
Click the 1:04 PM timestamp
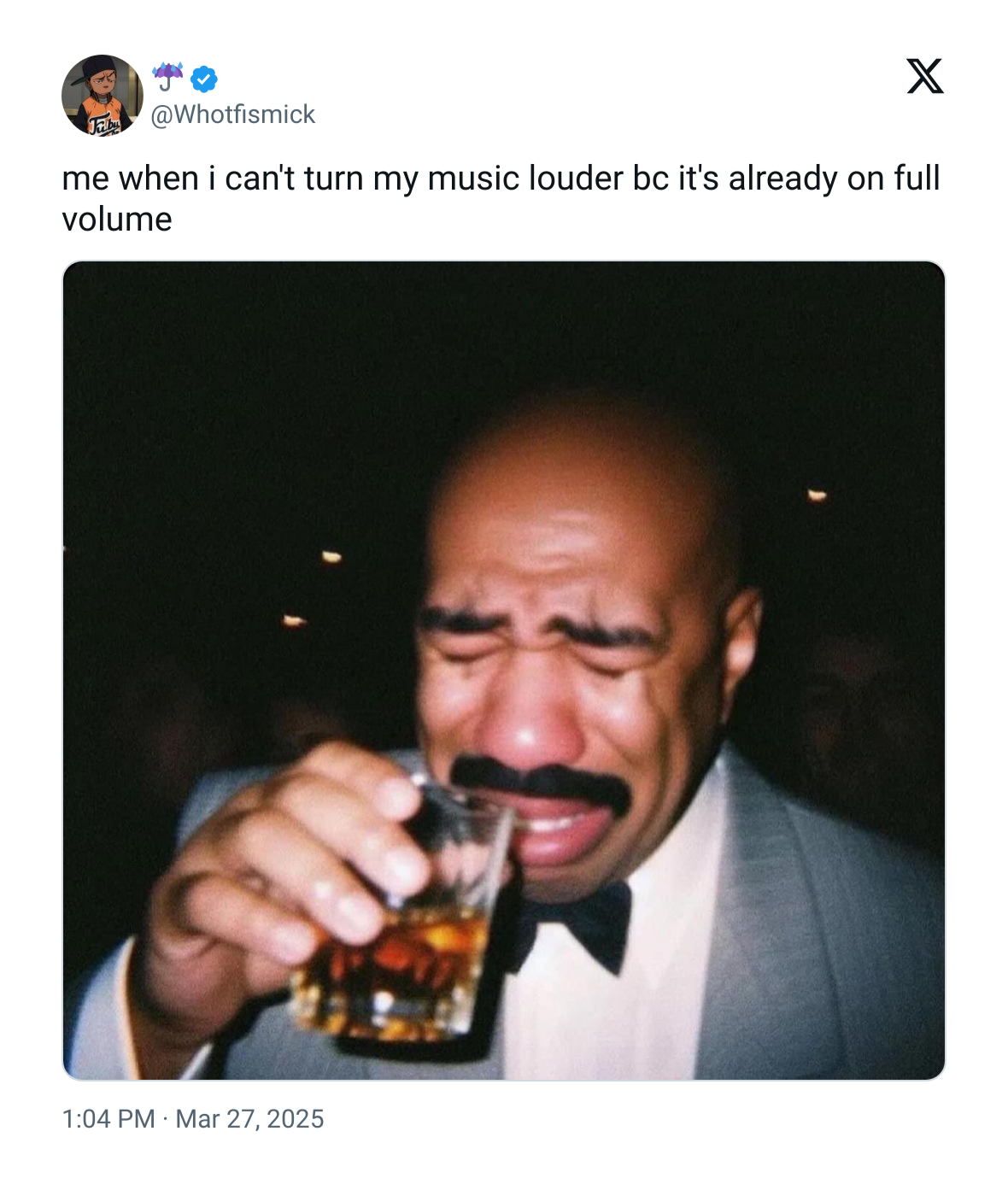pyautogui.click(x=108, y=1119)
